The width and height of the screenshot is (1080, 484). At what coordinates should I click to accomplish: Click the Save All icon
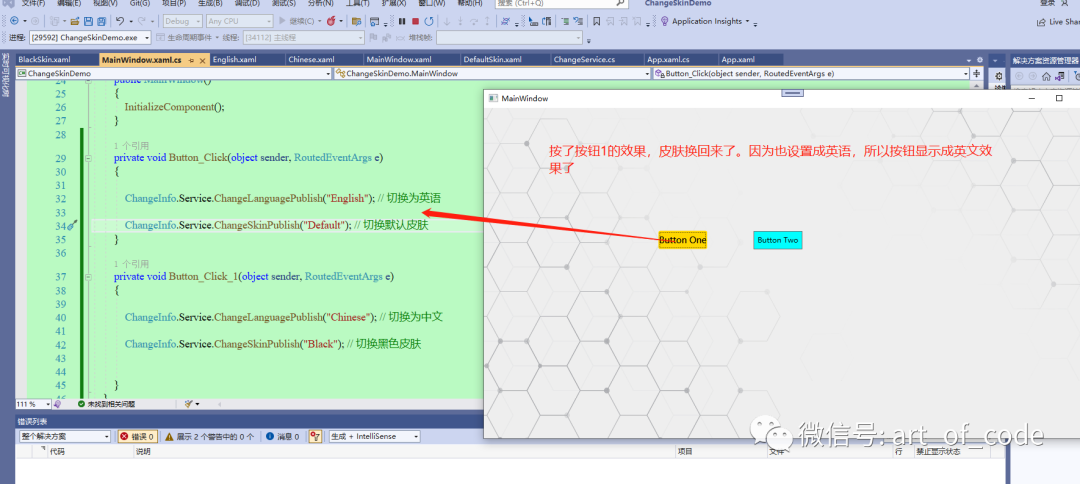[101, 21]
